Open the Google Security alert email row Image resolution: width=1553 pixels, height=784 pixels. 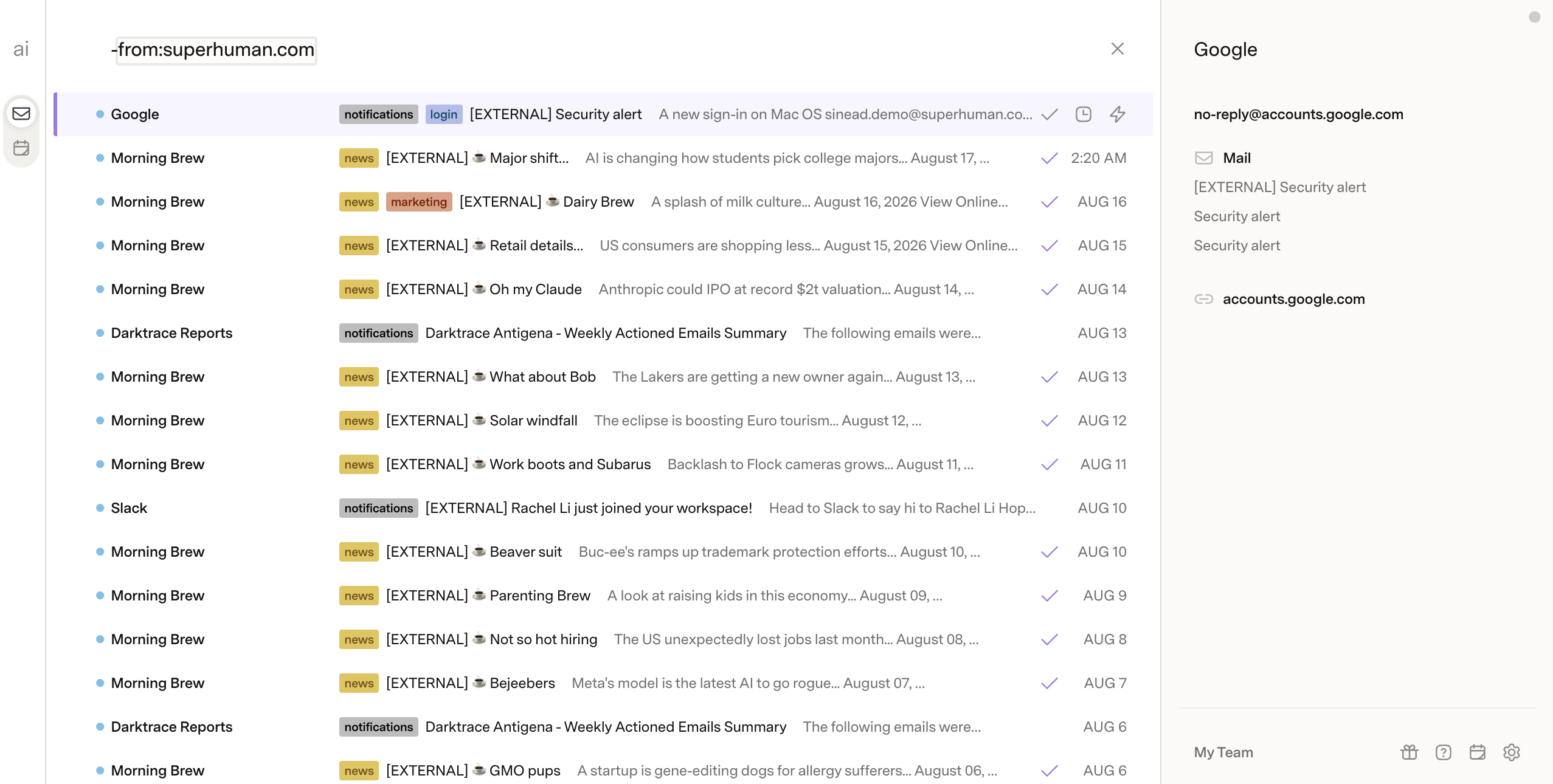tap(603, 114)
